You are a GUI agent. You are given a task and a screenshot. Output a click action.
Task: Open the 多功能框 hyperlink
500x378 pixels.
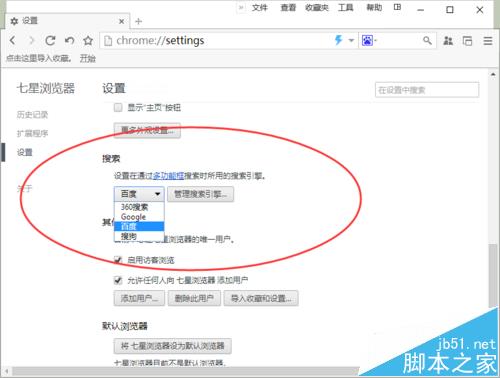point(168,176)
